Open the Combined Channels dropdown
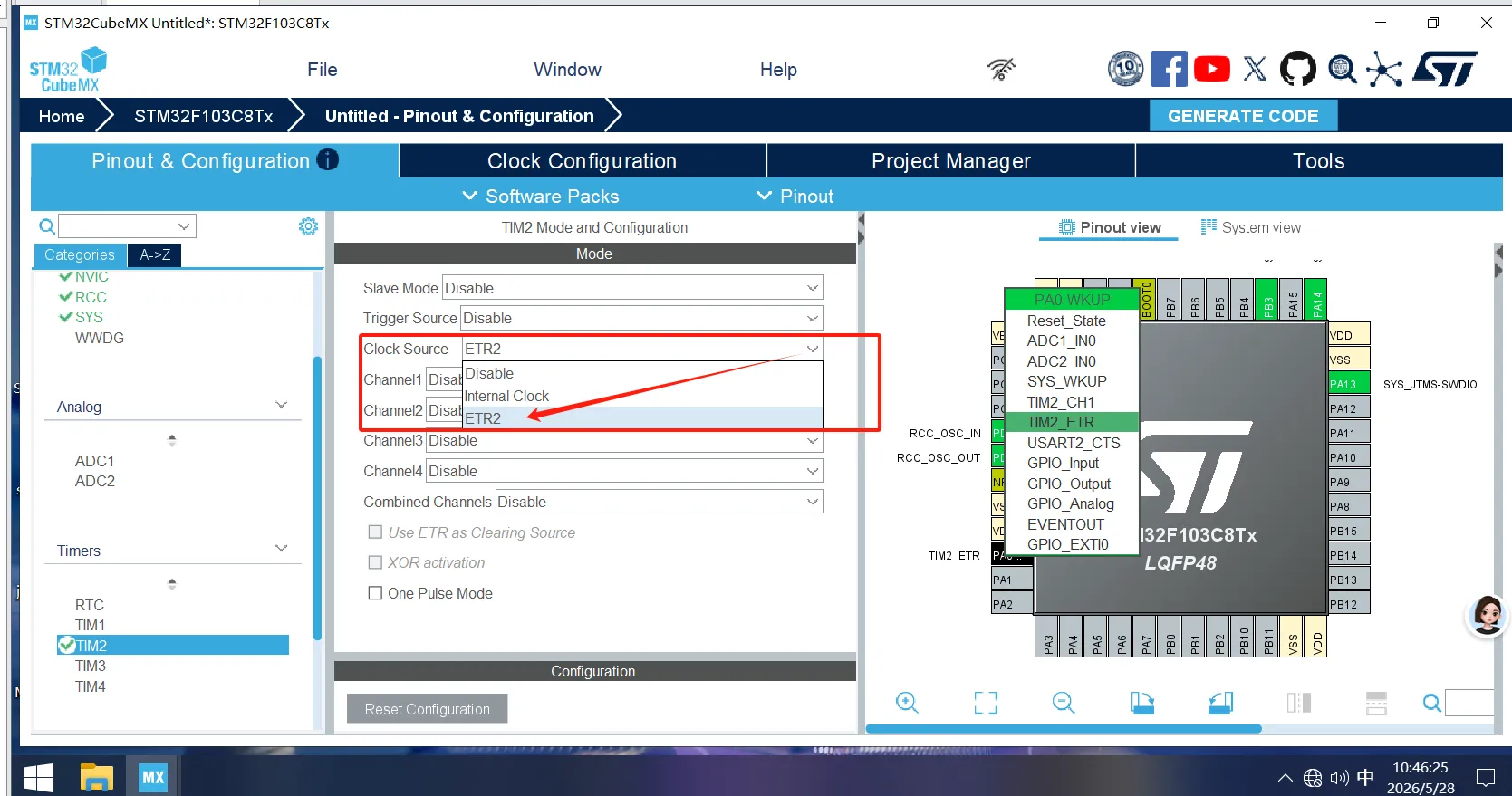1512x796 pixels. [660, 502]
